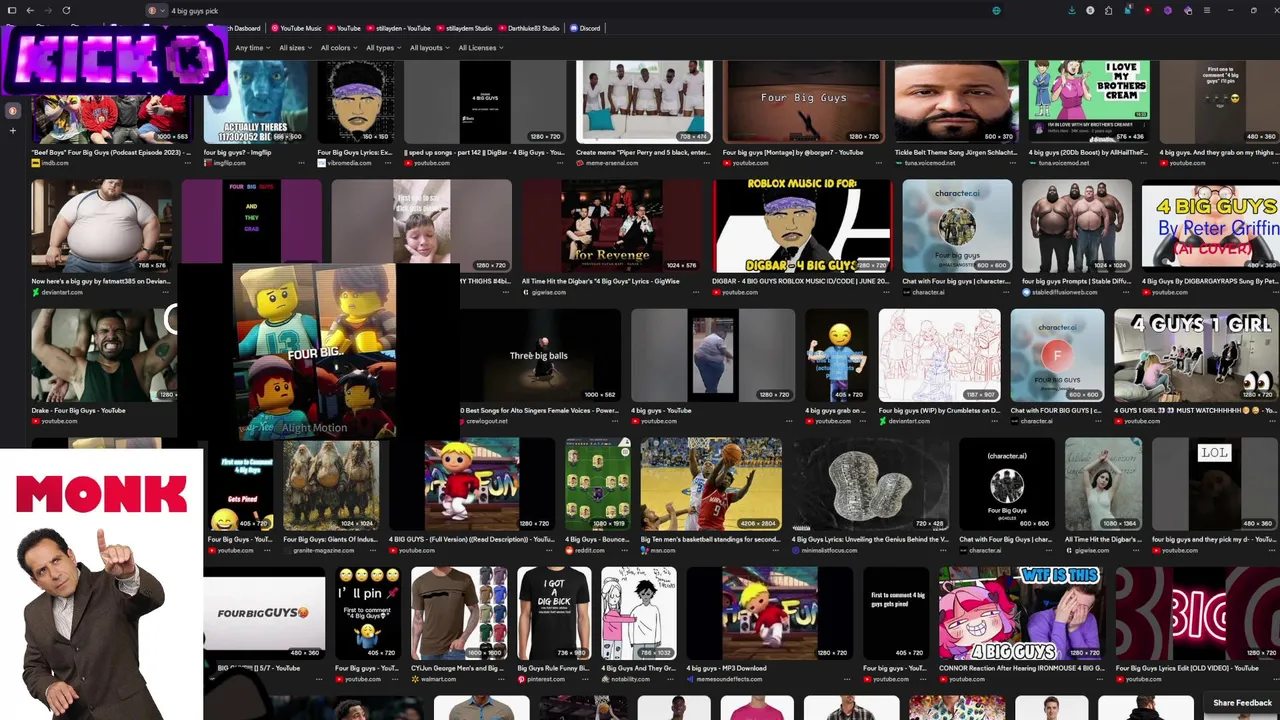Click the purple hexagon extension icon
The image size is (1280, 720).
click(1167, 10)
